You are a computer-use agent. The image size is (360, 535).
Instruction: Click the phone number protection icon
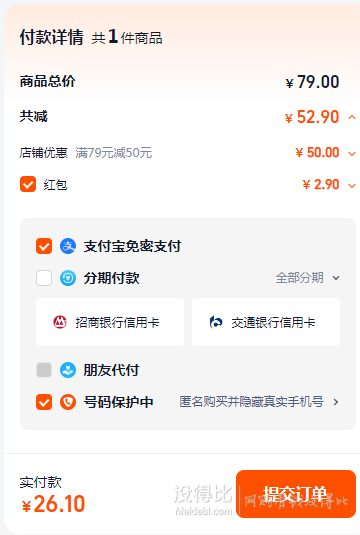coord(68,402)
